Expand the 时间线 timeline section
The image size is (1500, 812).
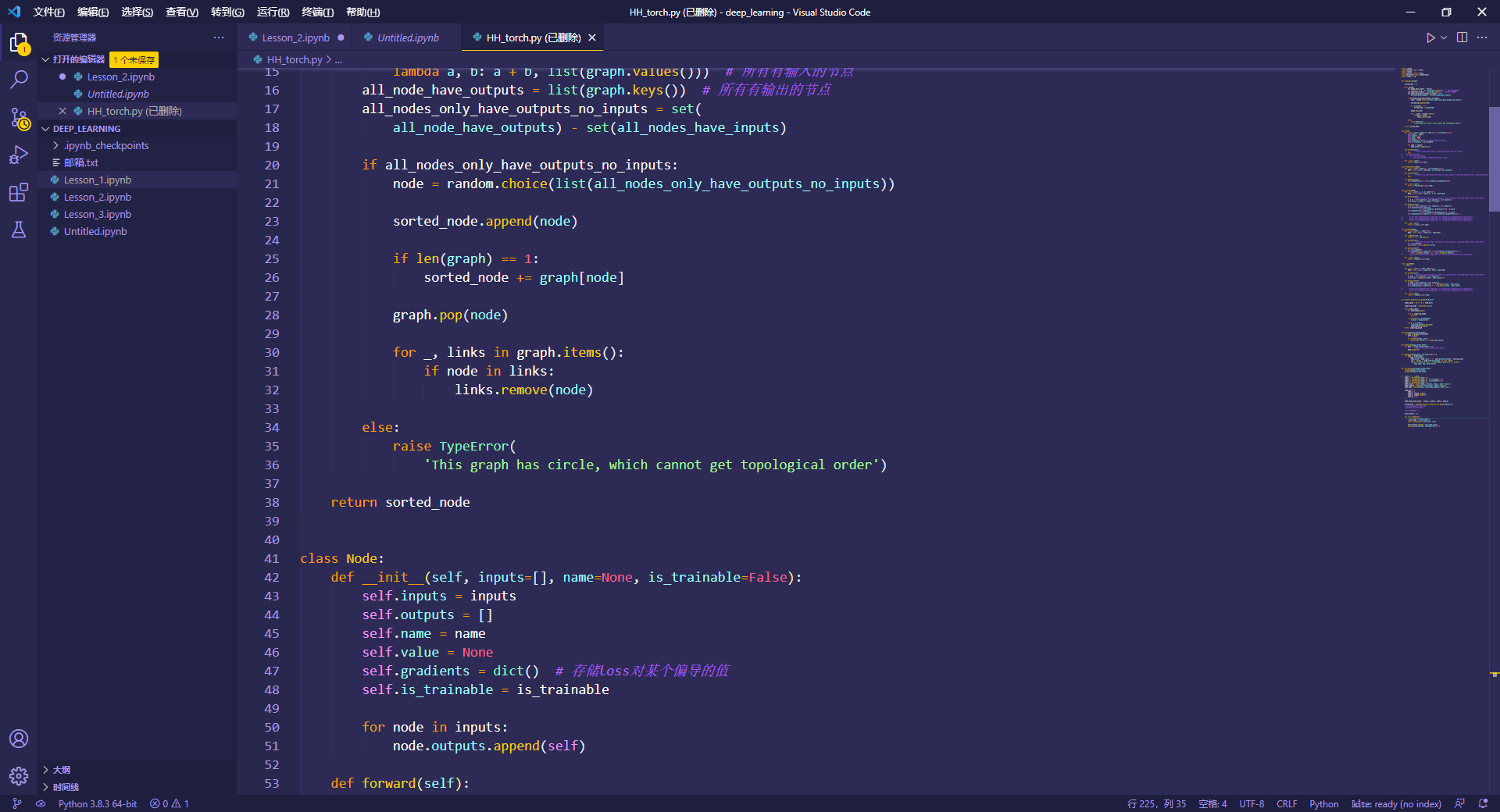tap(45, 787)
